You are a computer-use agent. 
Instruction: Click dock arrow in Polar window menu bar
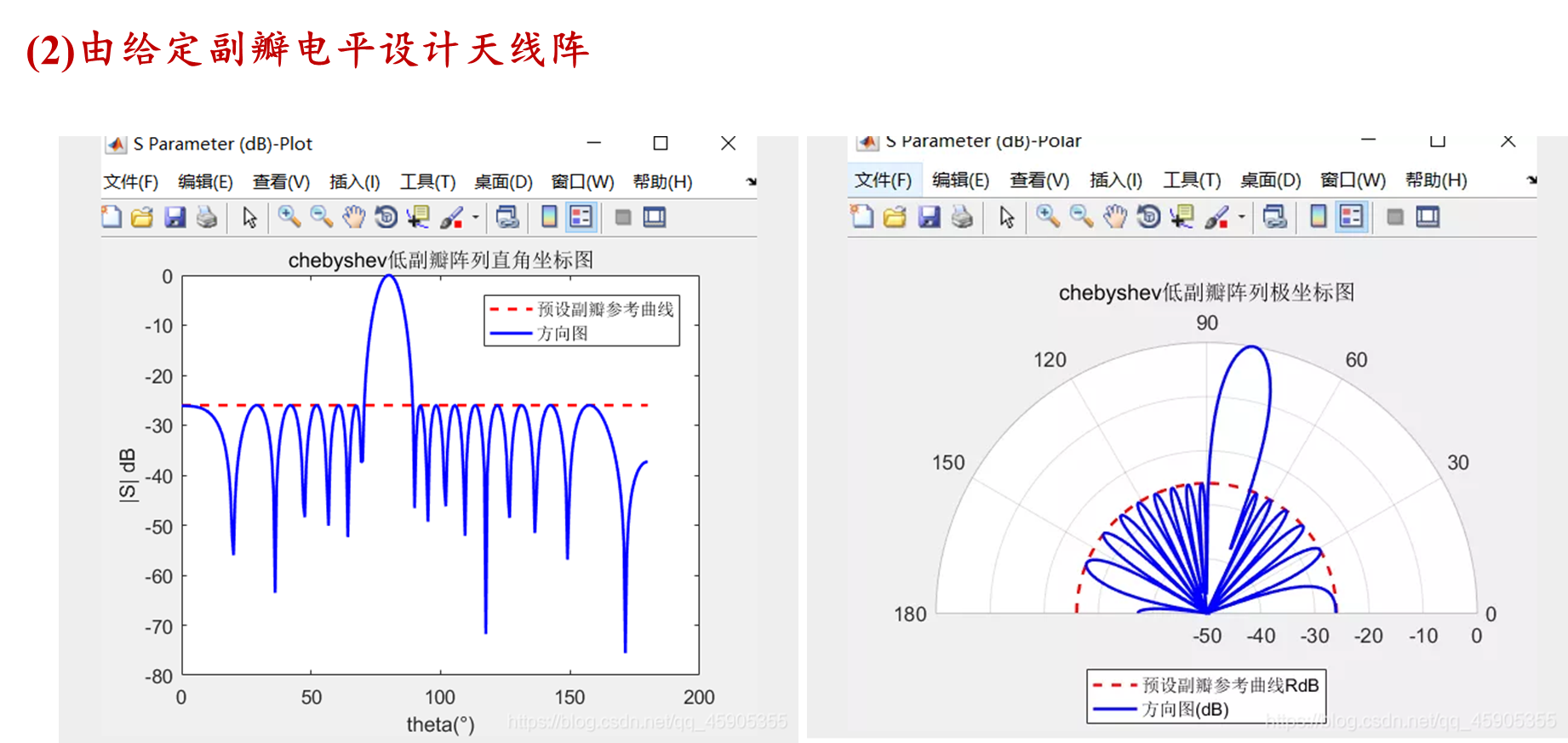1531,180
